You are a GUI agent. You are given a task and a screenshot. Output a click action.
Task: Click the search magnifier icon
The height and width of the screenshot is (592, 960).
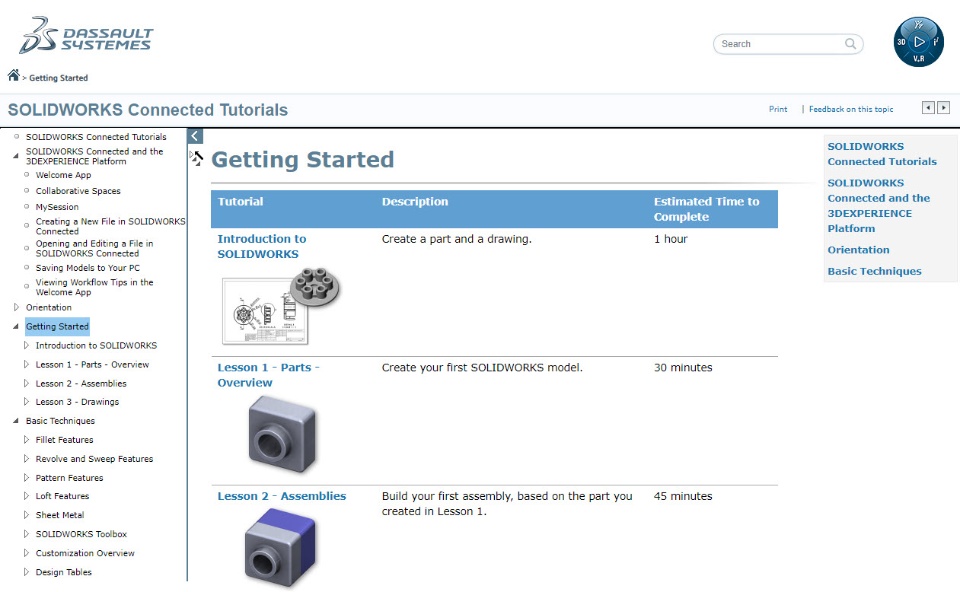click(x=850, y=43)
